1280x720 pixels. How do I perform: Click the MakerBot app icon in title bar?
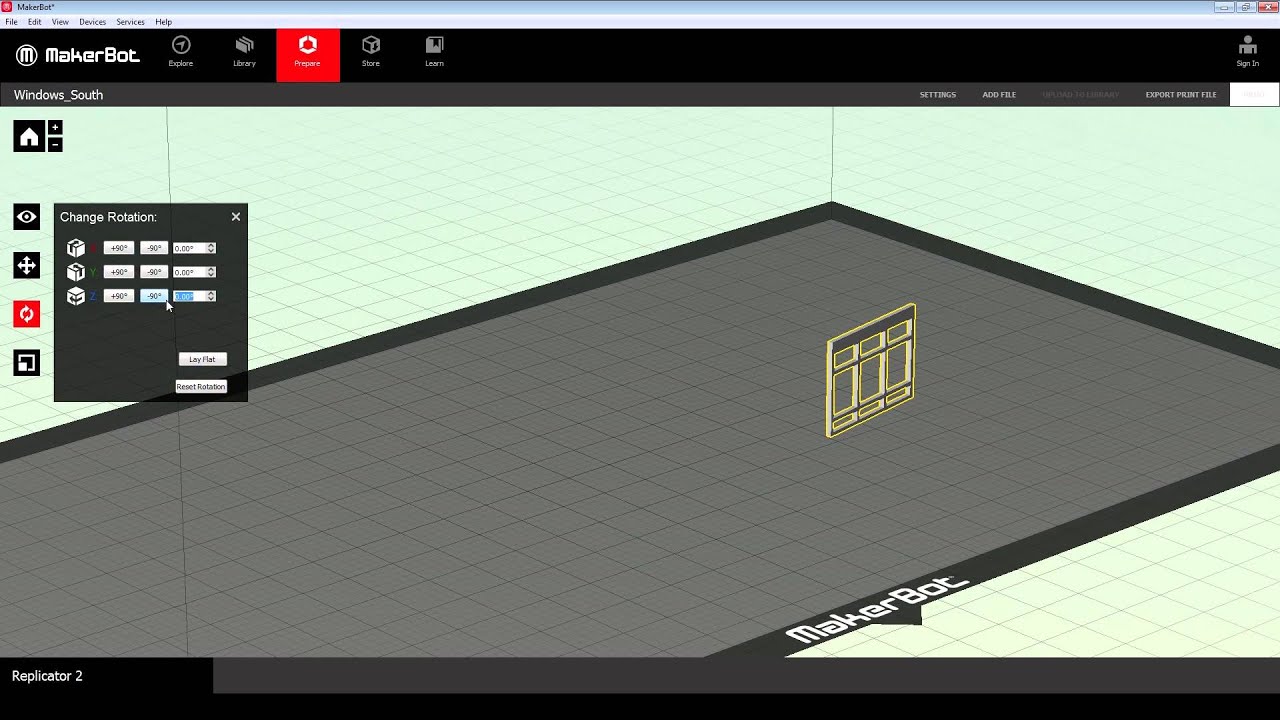click(7, 7)
